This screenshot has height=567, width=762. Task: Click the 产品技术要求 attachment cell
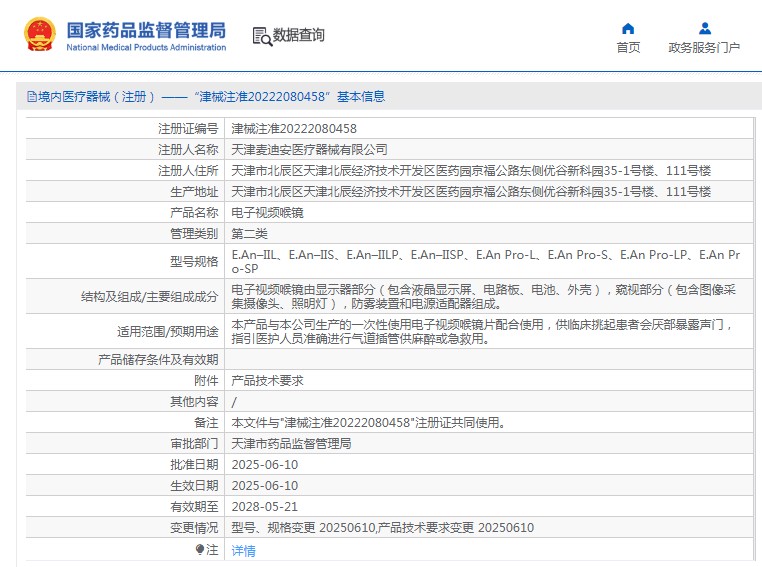267,380
